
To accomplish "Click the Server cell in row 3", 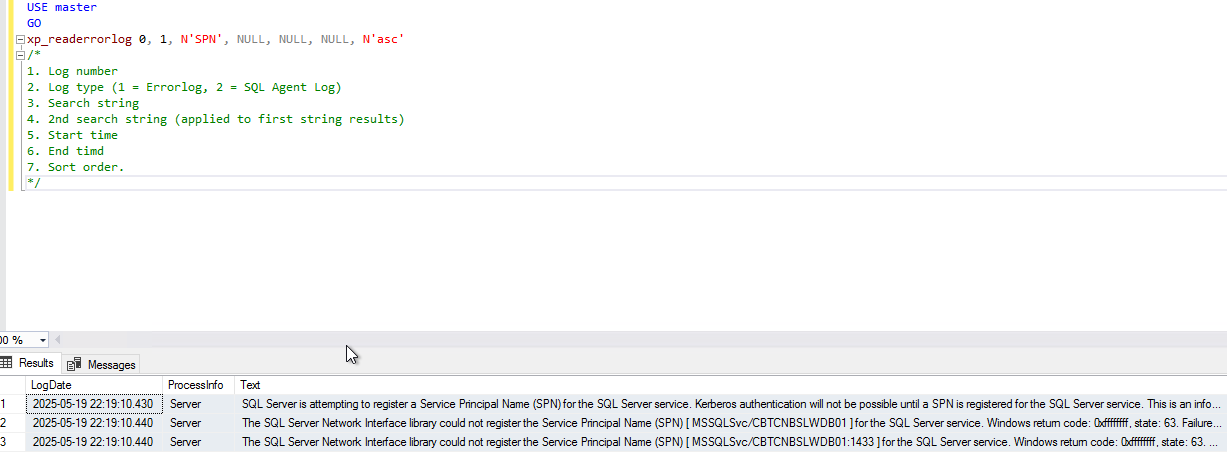I will coord(199,442).
